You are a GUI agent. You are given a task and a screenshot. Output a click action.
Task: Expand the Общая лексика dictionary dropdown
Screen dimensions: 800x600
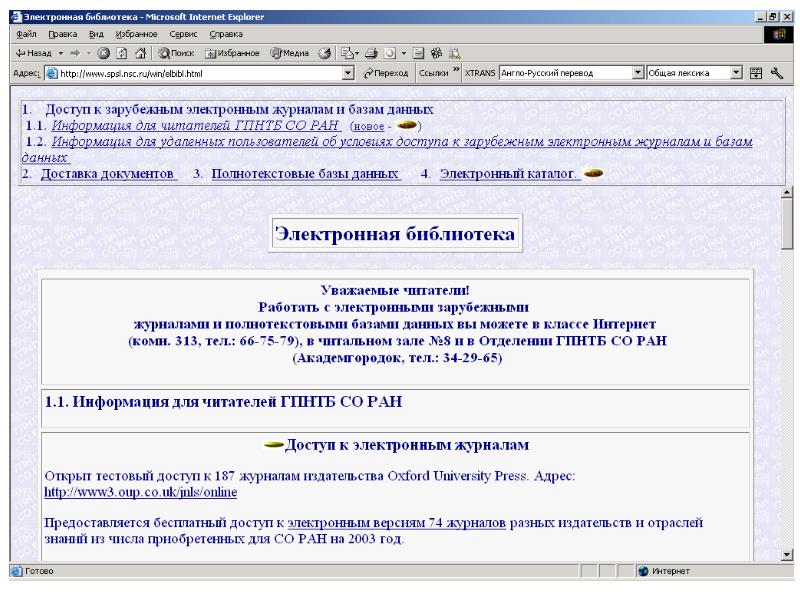(x=737, y=72)
